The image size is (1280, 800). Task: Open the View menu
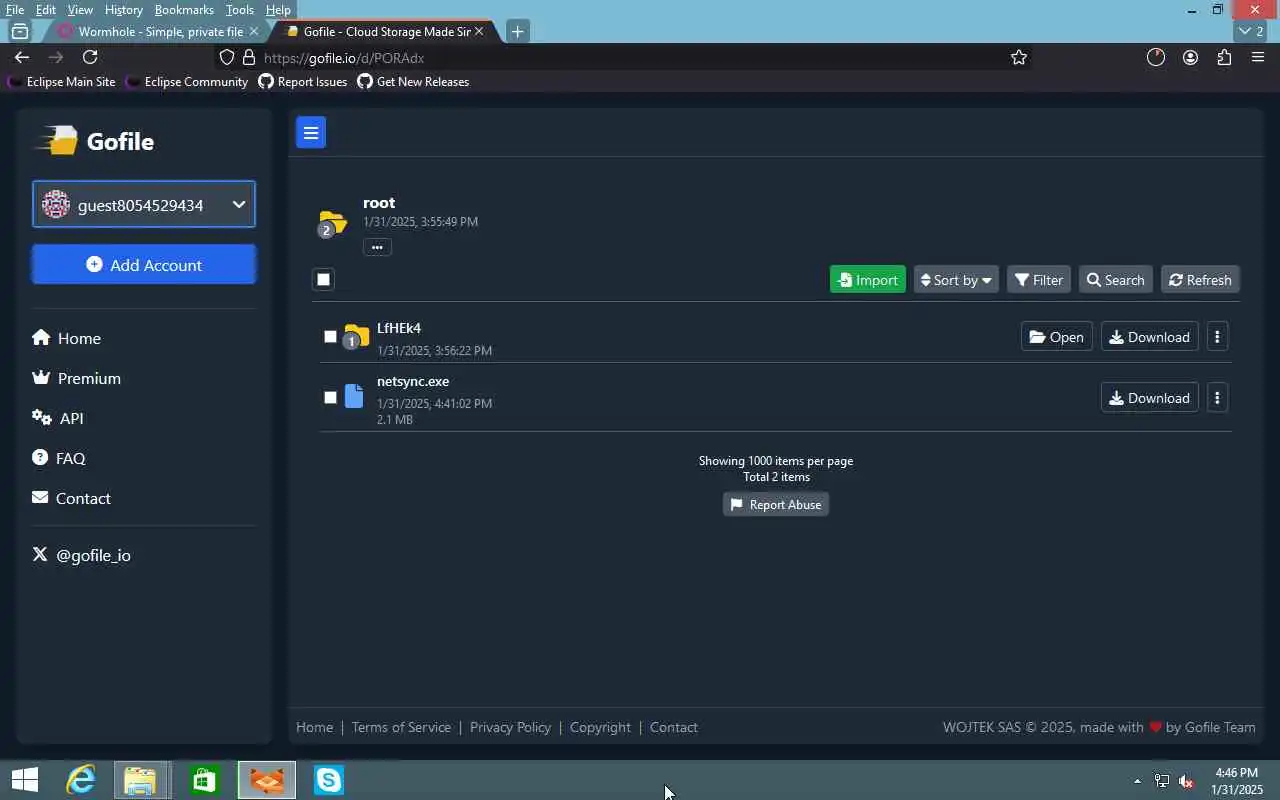coord(80,10)
